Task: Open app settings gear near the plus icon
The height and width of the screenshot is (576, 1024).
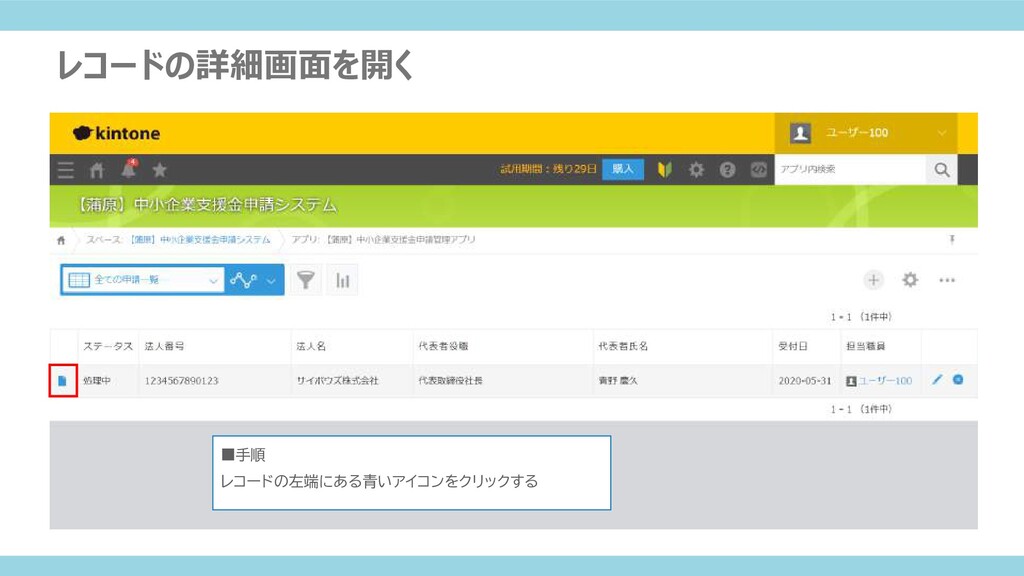Action: tap(910, 280)
